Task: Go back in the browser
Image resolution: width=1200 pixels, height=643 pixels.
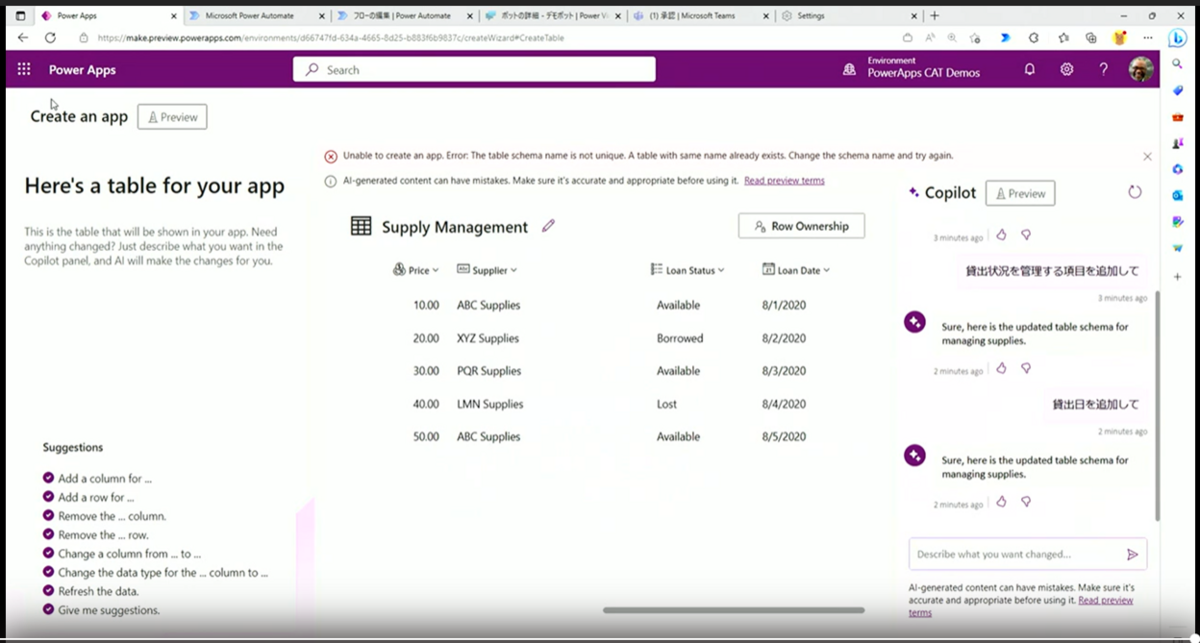Action: tap(23, 37)
